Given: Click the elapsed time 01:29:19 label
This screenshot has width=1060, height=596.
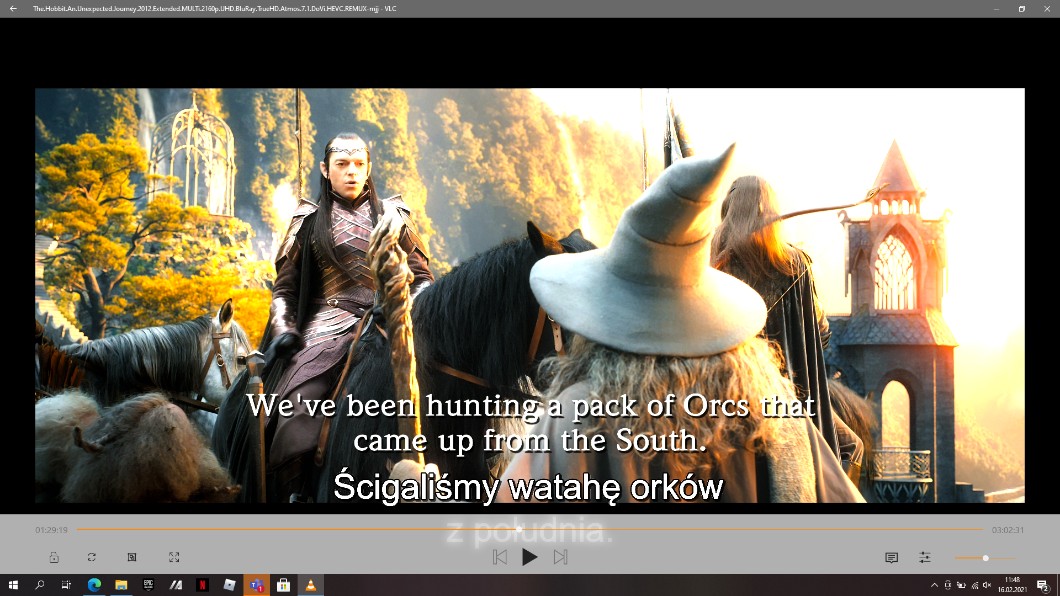Looking at the screenshot, I should [52, 530].
